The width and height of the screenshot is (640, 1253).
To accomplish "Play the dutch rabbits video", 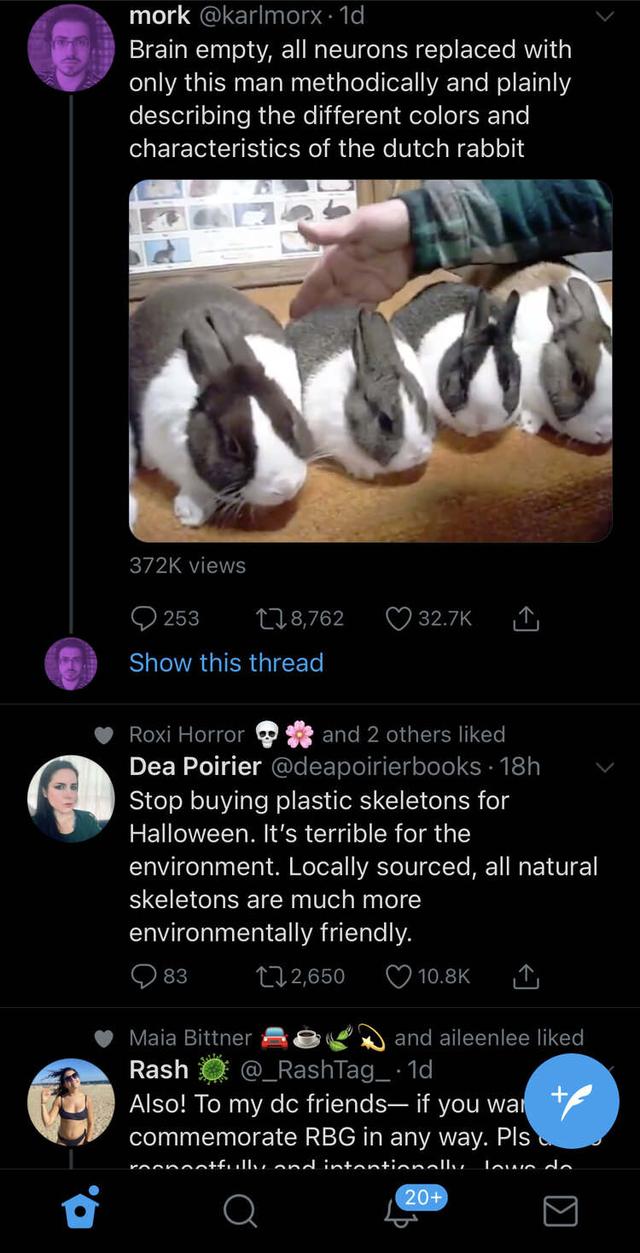I will [x=370, y=361].
